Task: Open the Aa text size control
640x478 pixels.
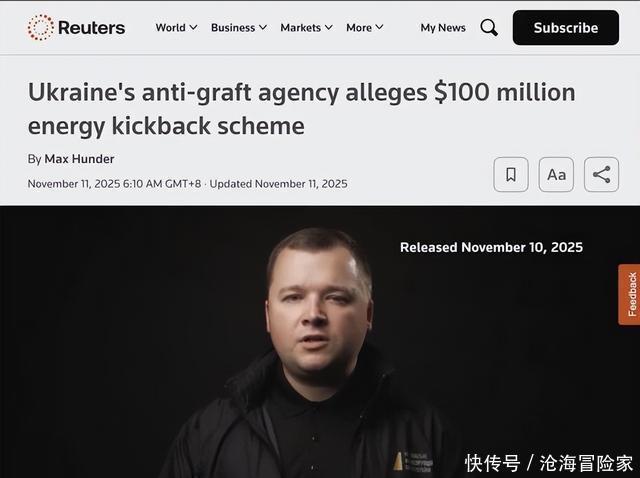Action: point(556,175)
